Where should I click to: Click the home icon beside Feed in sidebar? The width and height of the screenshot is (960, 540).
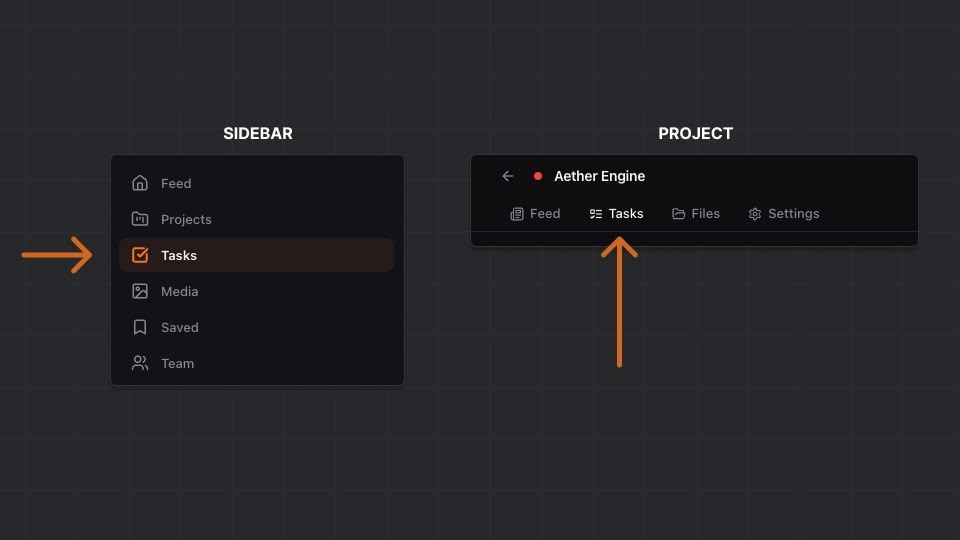pyautogui.click(x=140, y=183)
